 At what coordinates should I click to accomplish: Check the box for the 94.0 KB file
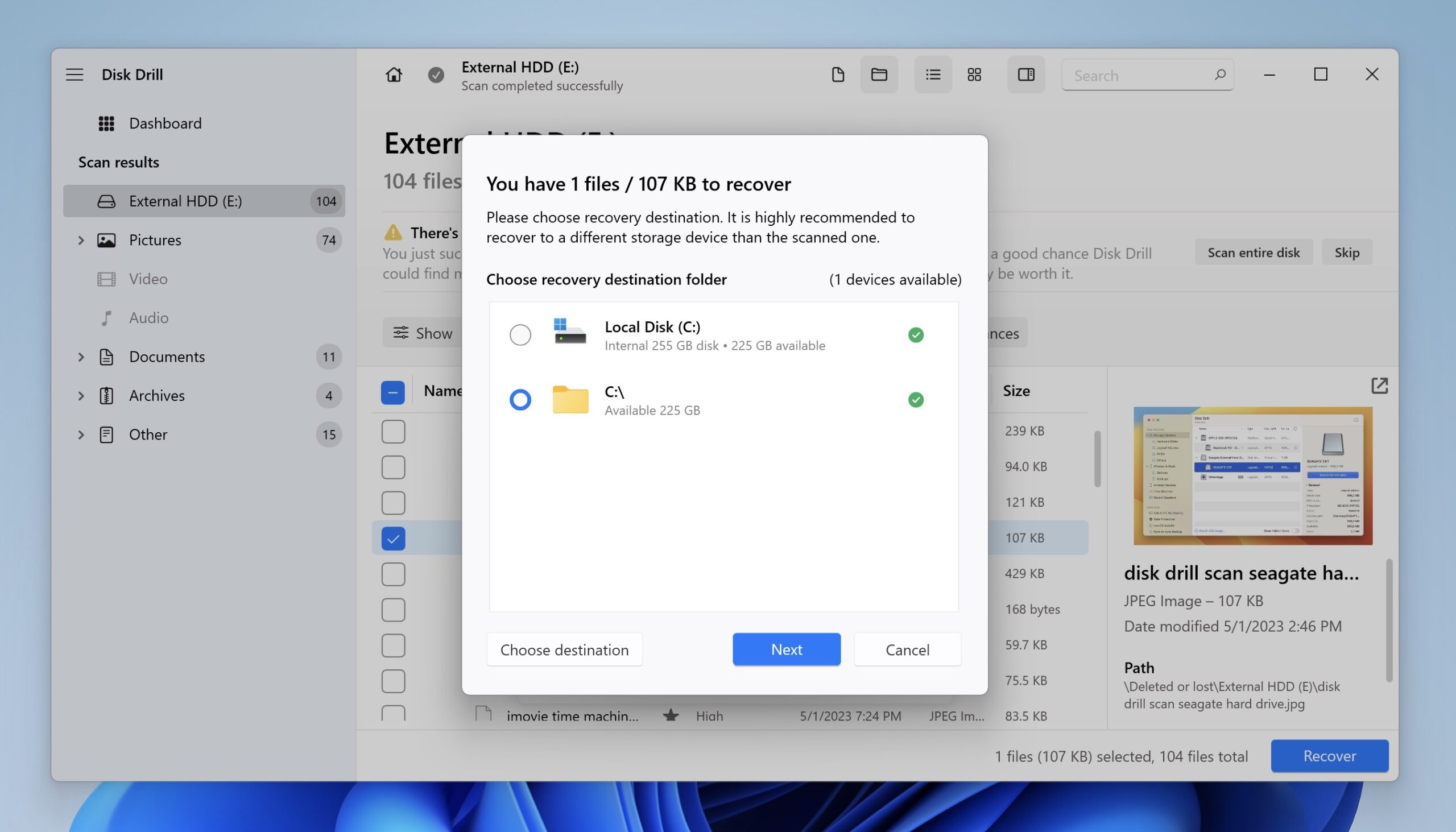(x=393, y=467)
